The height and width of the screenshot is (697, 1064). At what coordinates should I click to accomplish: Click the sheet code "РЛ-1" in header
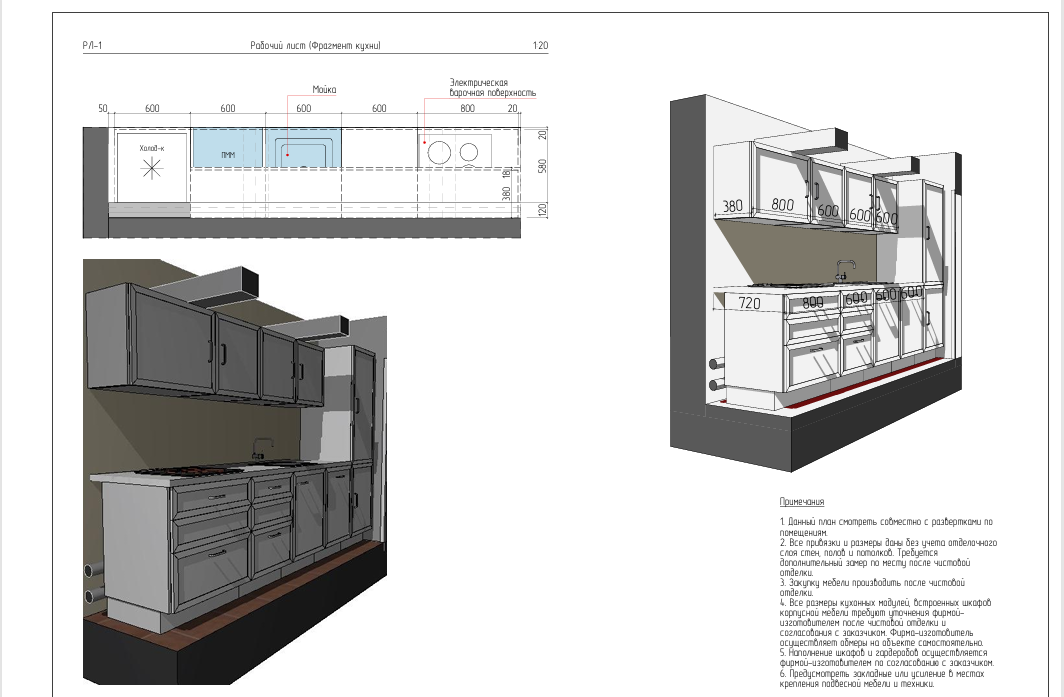(x=92, y=45)
